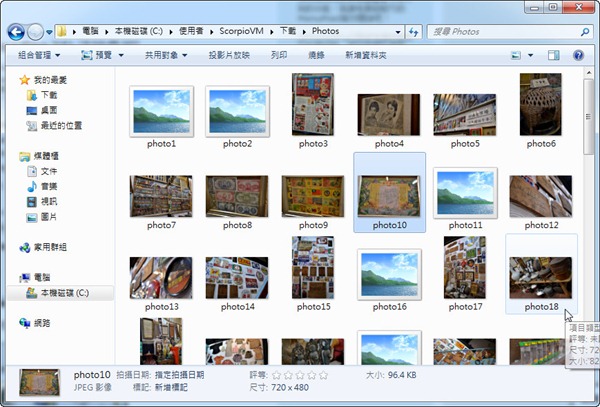Screen dimensions: 600x407
Task: Open the view options dropdown arrow
Action: (x=531, y=55)
